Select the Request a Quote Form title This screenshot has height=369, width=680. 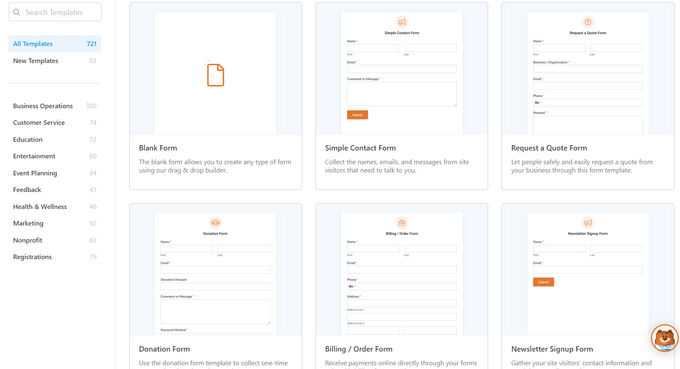(549, 148)
